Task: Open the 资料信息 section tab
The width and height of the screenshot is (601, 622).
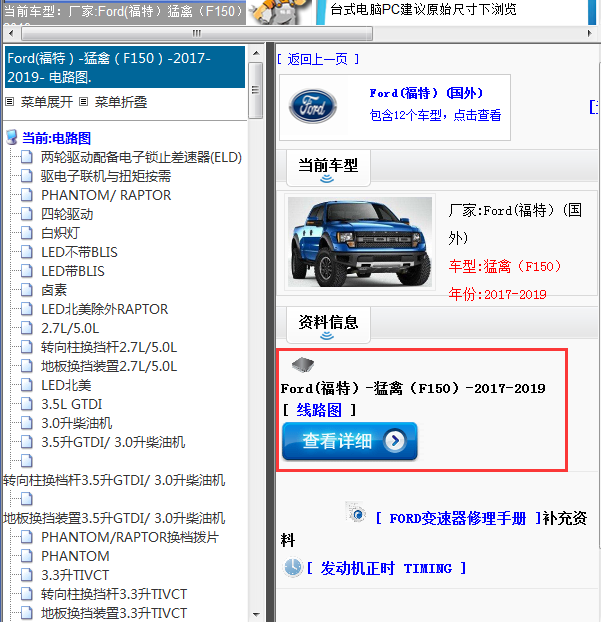Action: click(328, 325)
